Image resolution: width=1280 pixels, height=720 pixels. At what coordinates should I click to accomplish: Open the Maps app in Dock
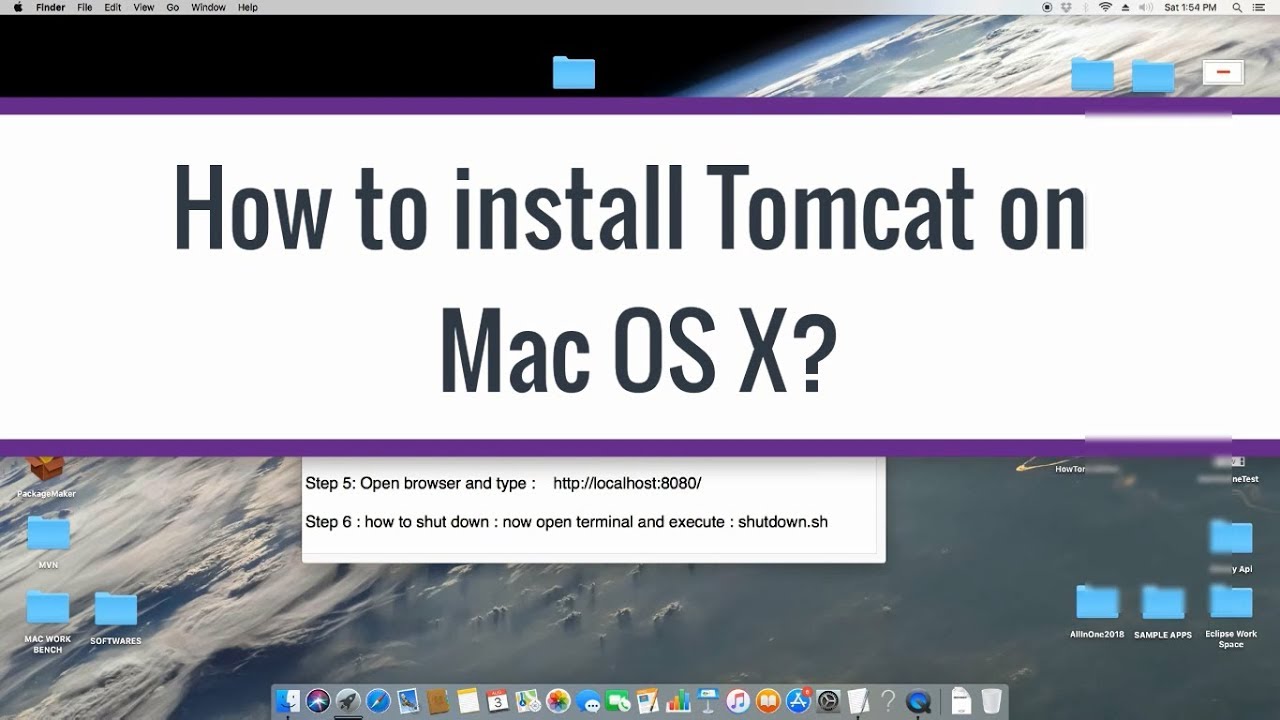click(527, 701)
